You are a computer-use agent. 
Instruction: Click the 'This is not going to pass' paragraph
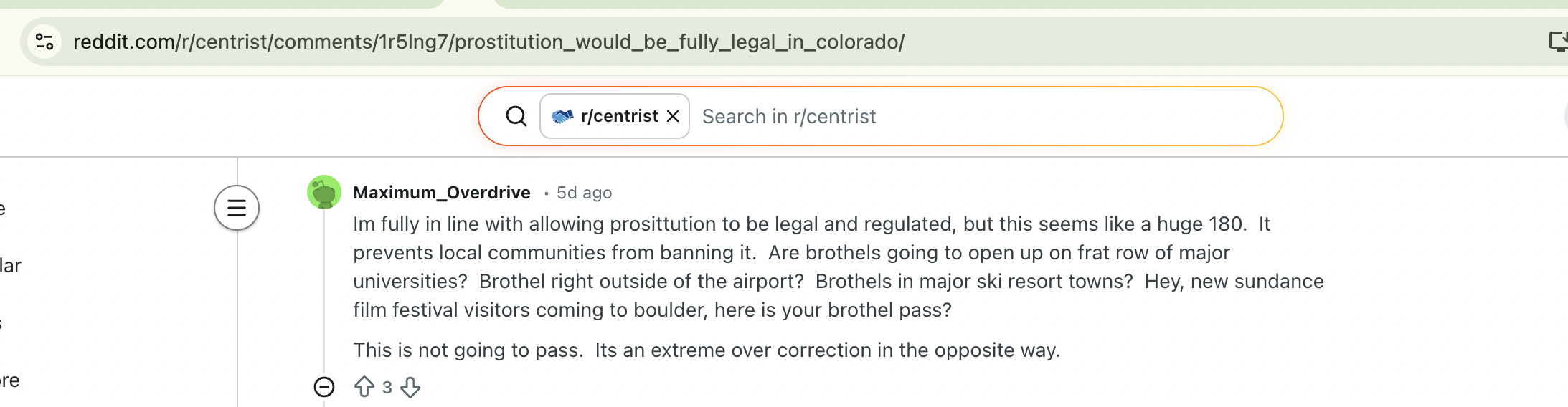pyautogui.click(x=706, y=350)
